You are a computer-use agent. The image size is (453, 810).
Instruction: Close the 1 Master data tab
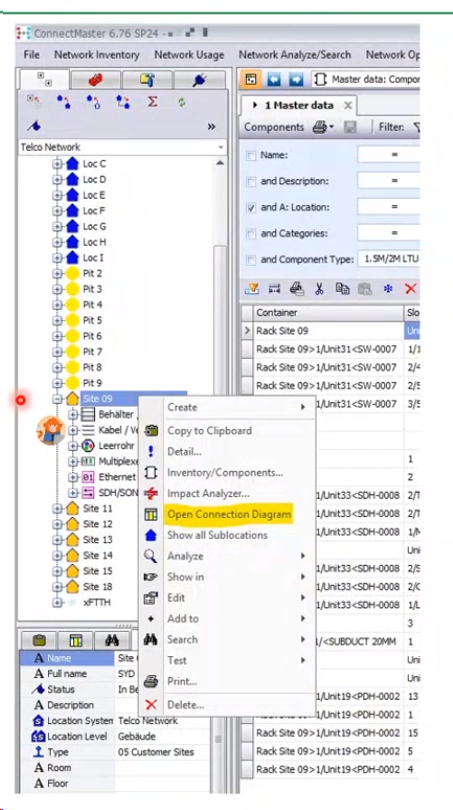tap(348, 105)
